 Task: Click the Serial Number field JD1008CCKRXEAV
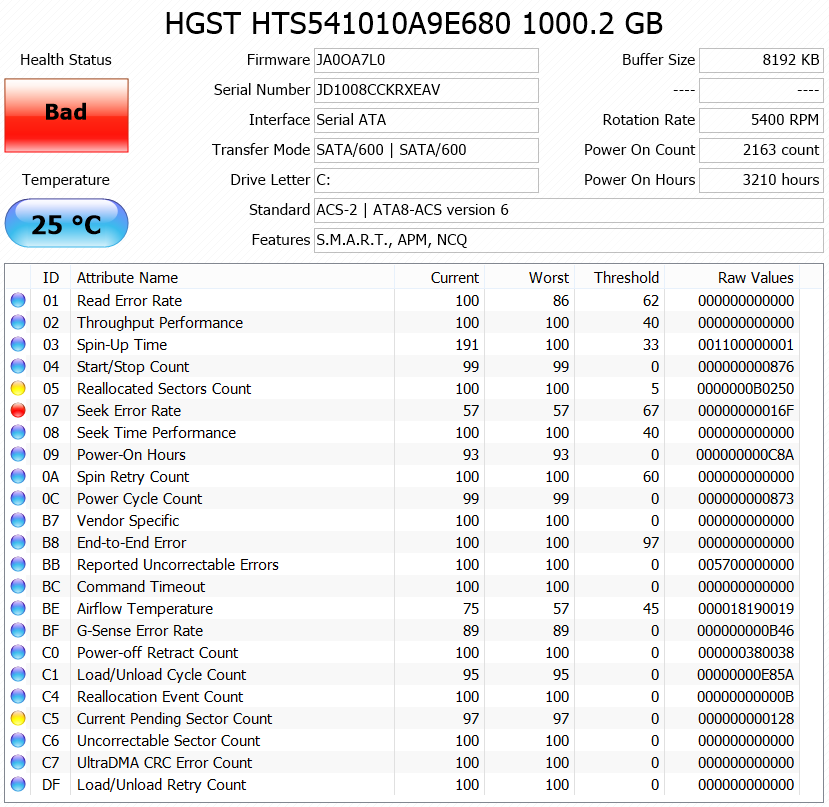pyautogui.click(x=426, y=90)
